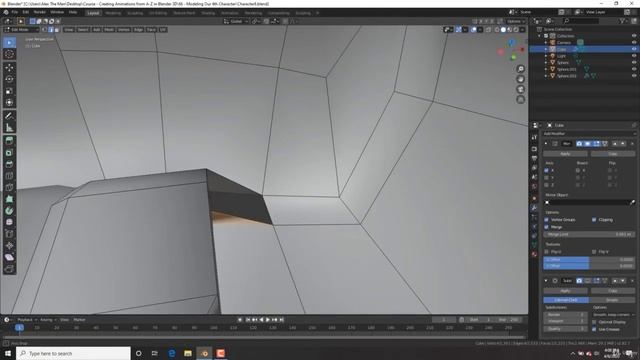Select the Spin tool

9,211
